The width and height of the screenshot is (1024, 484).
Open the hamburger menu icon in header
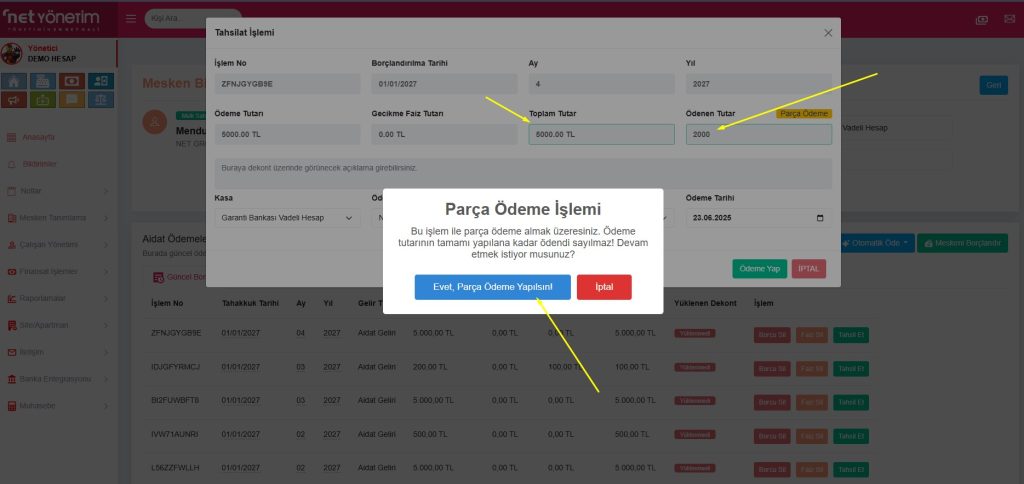point(131,19)
